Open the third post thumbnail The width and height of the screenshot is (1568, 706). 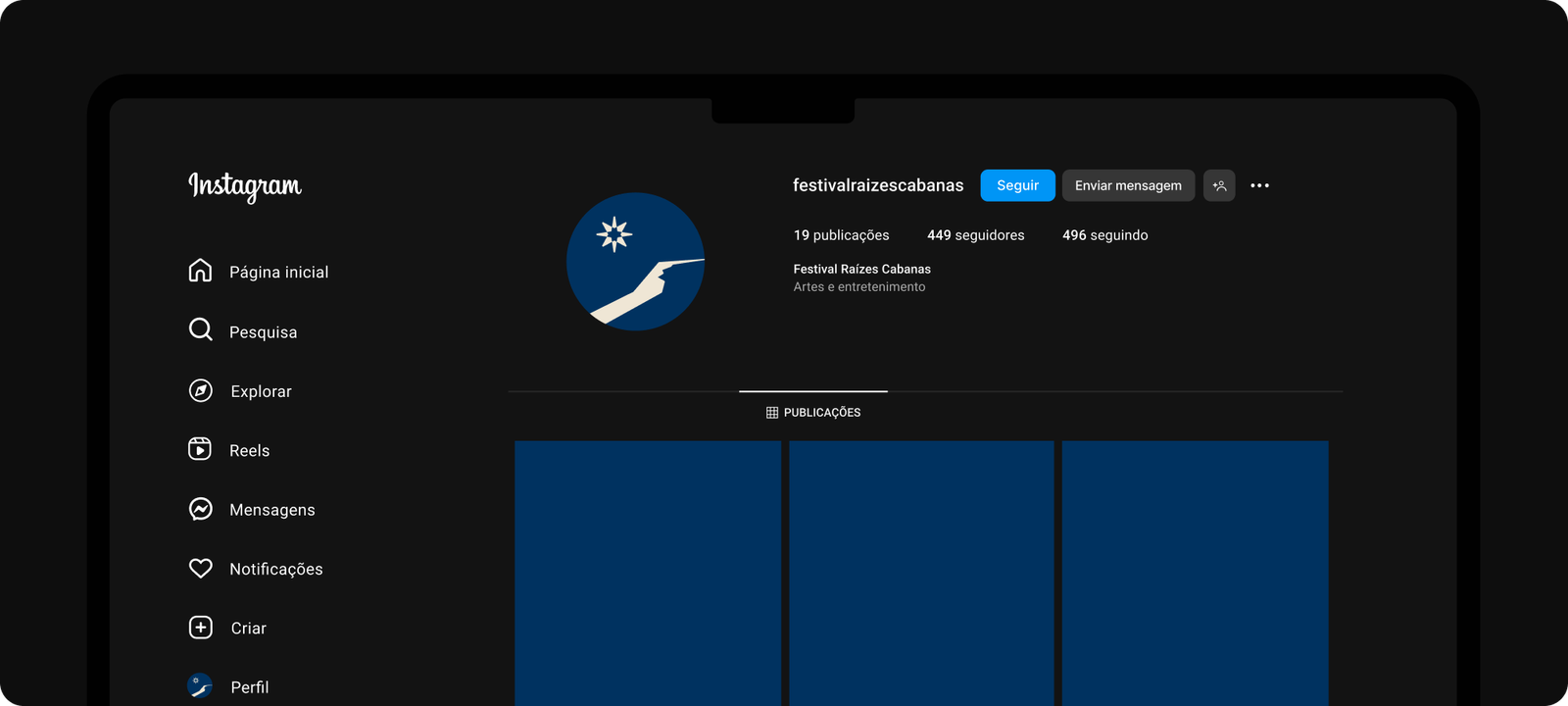1195,573
